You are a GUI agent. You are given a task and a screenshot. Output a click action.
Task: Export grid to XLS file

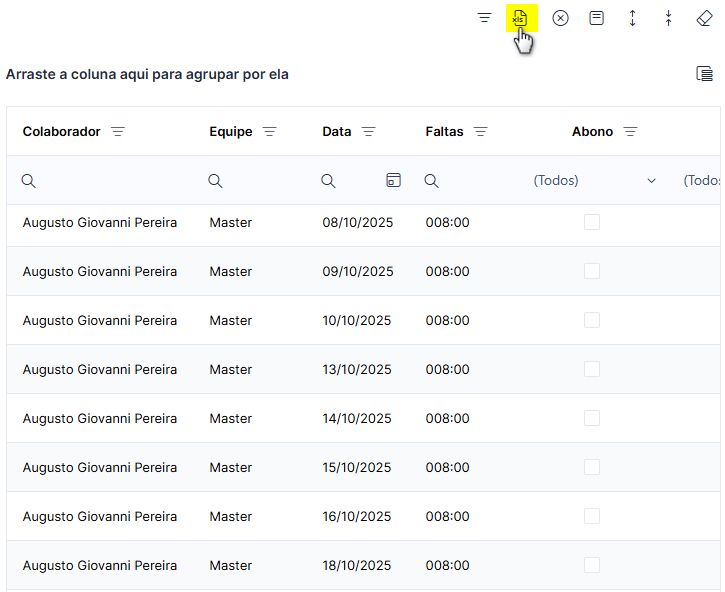520,18
